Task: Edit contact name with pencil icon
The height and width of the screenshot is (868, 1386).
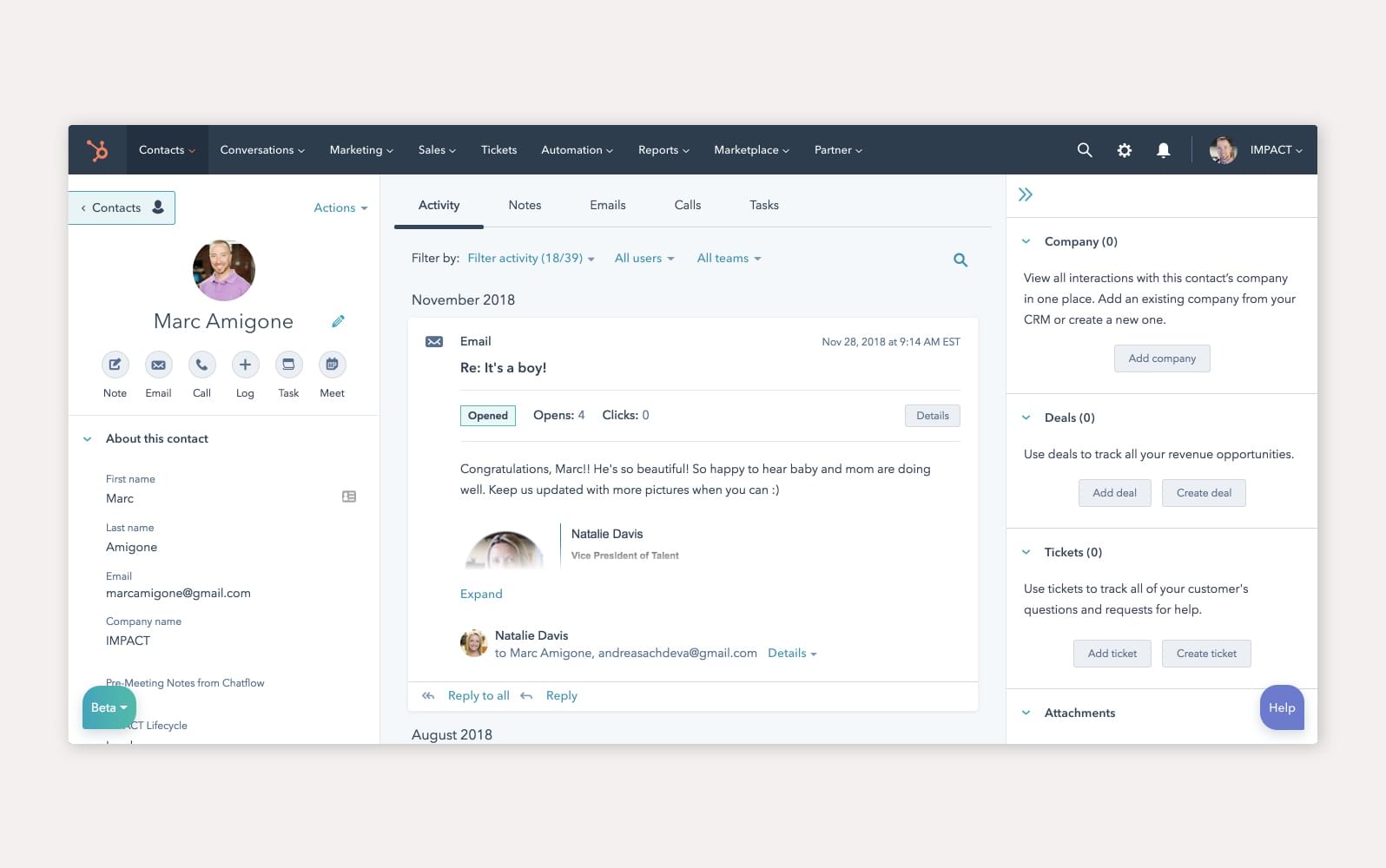Action: [x=338, y=321]
